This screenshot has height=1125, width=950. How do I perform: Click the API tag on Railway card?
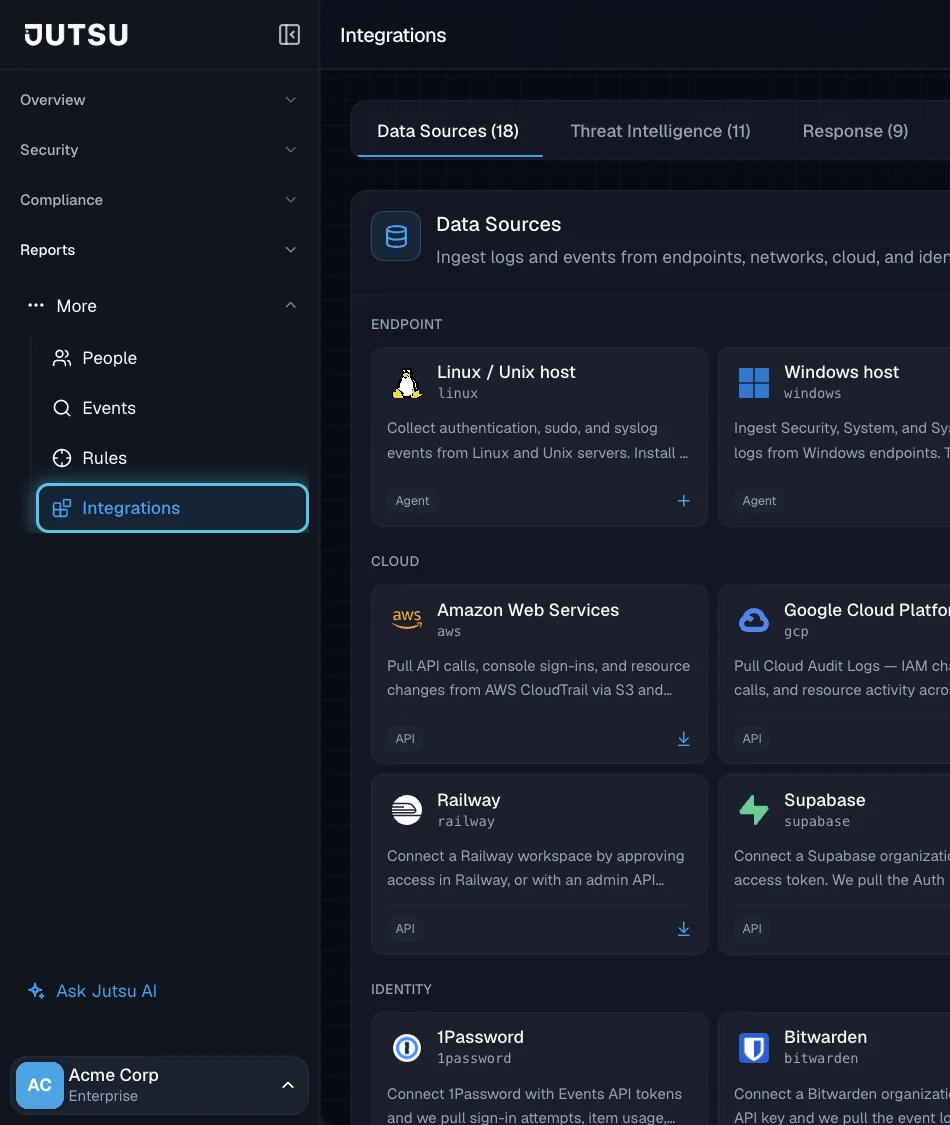pos(405,928)
